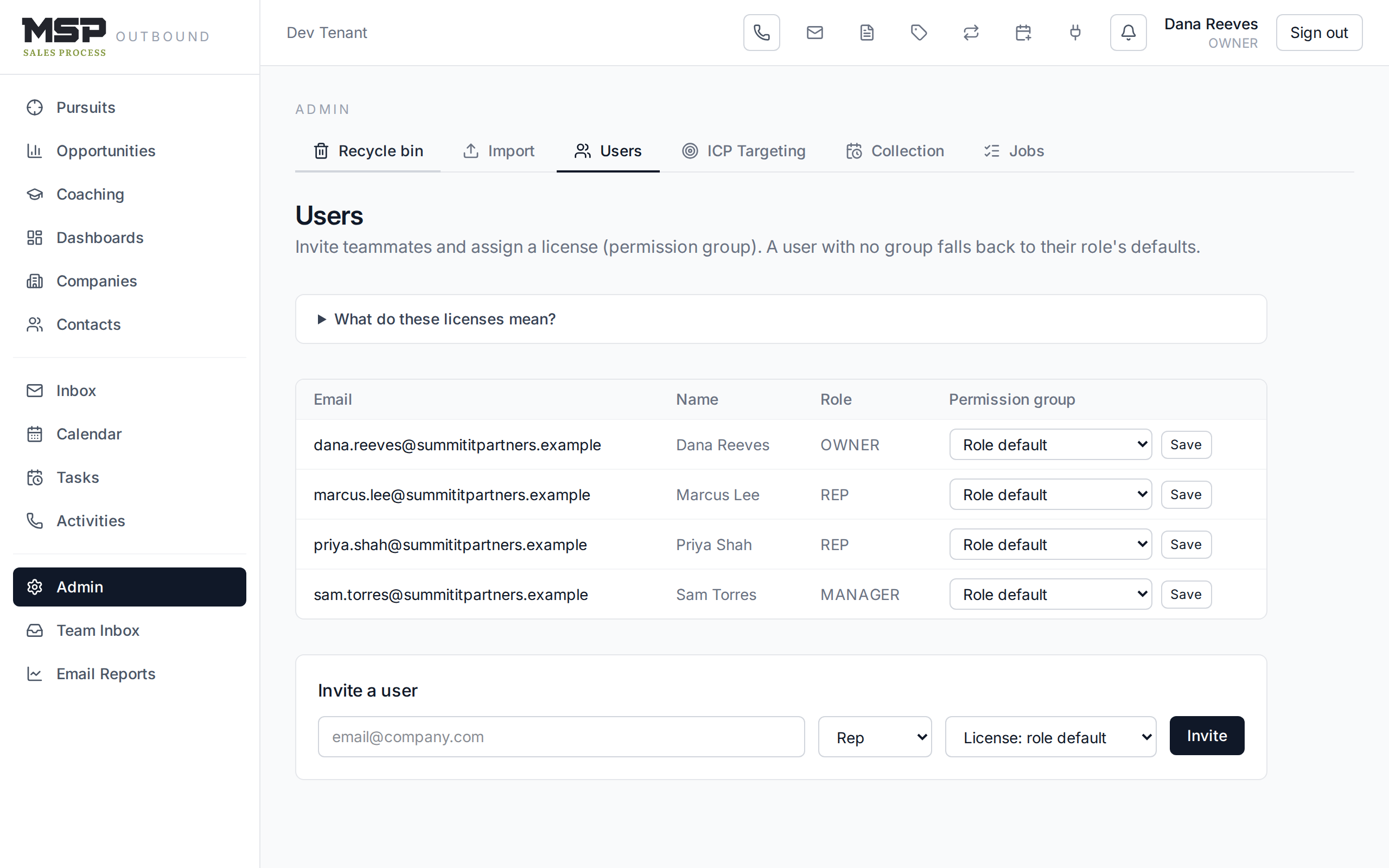Save Sam Torres permission group

(1186, 594)
